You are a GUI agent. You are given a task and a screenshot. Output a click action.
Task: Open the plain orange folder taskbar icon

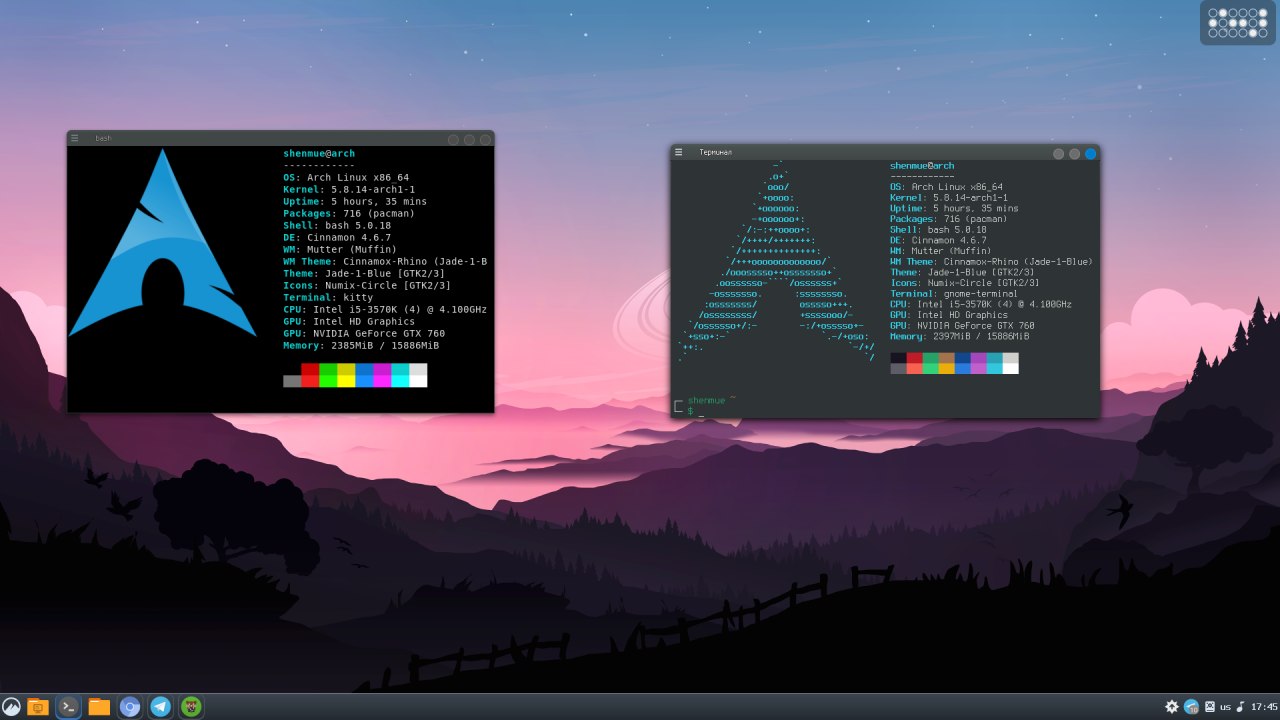click(99, 707)
